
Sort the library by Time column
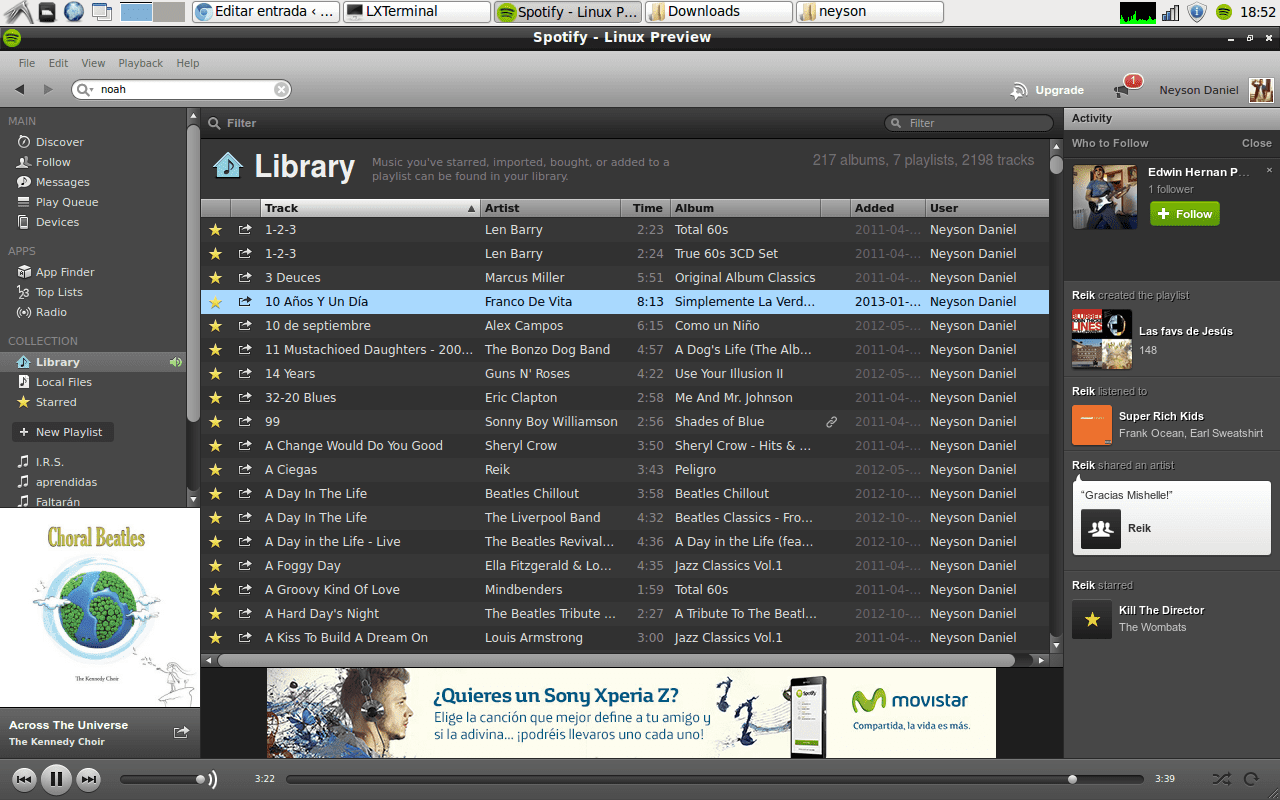pos(645,208)
